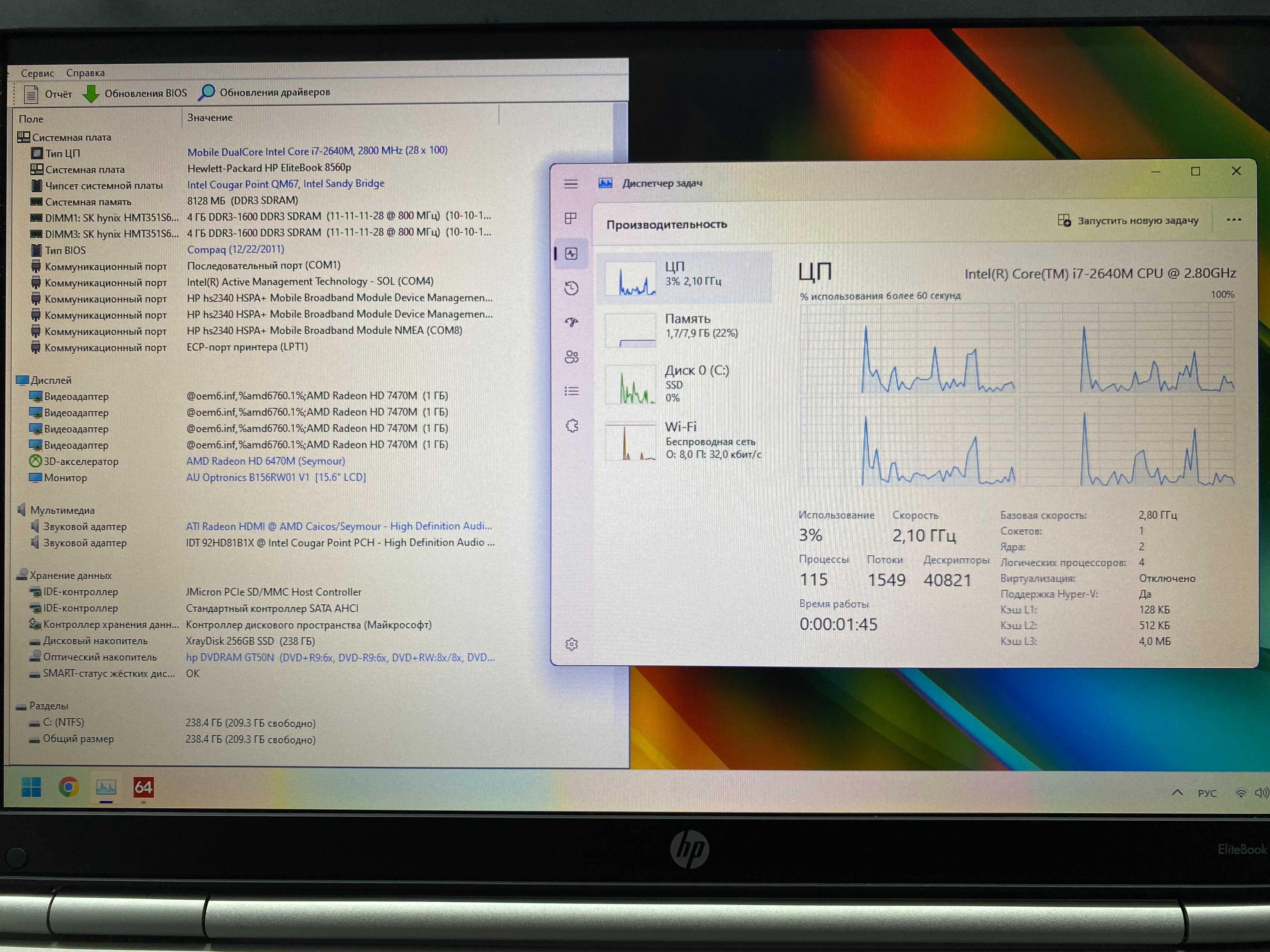Select the ЦП performance card
This screenshot has width=1270, height=952.
click(x=685, y=278)
